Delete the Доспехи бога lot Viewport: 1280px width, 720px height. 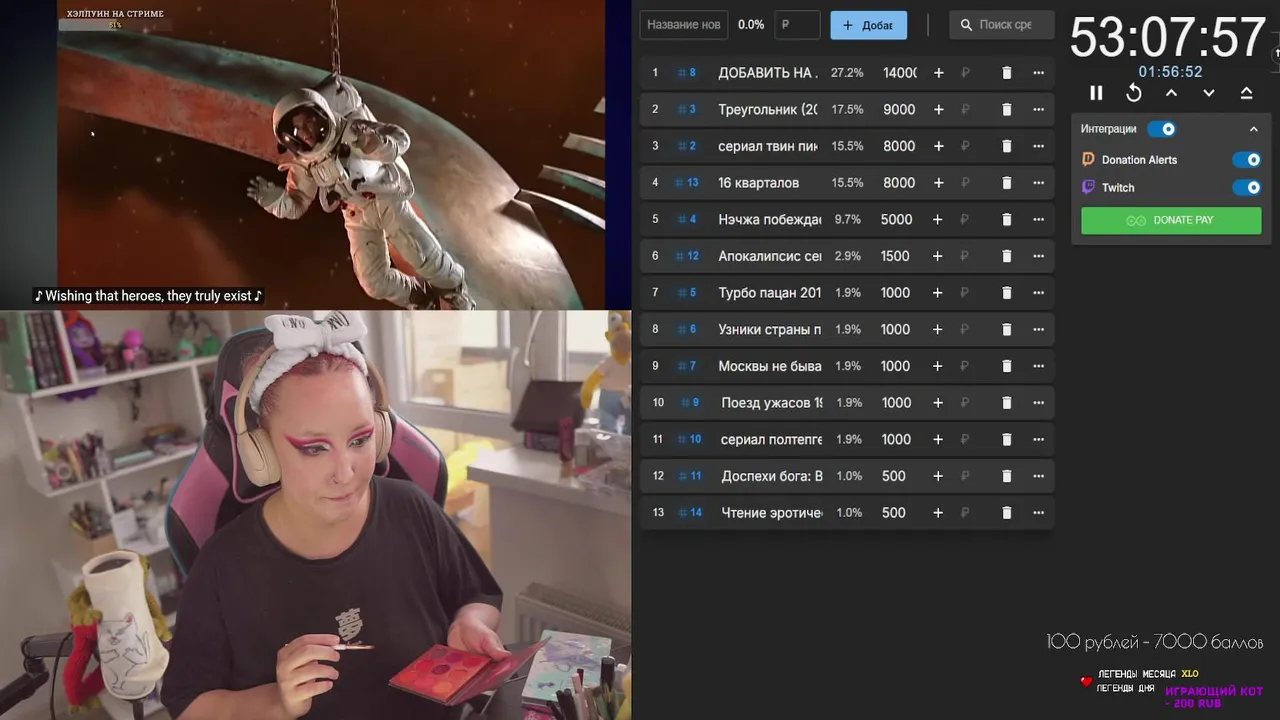coord(1007,476)
